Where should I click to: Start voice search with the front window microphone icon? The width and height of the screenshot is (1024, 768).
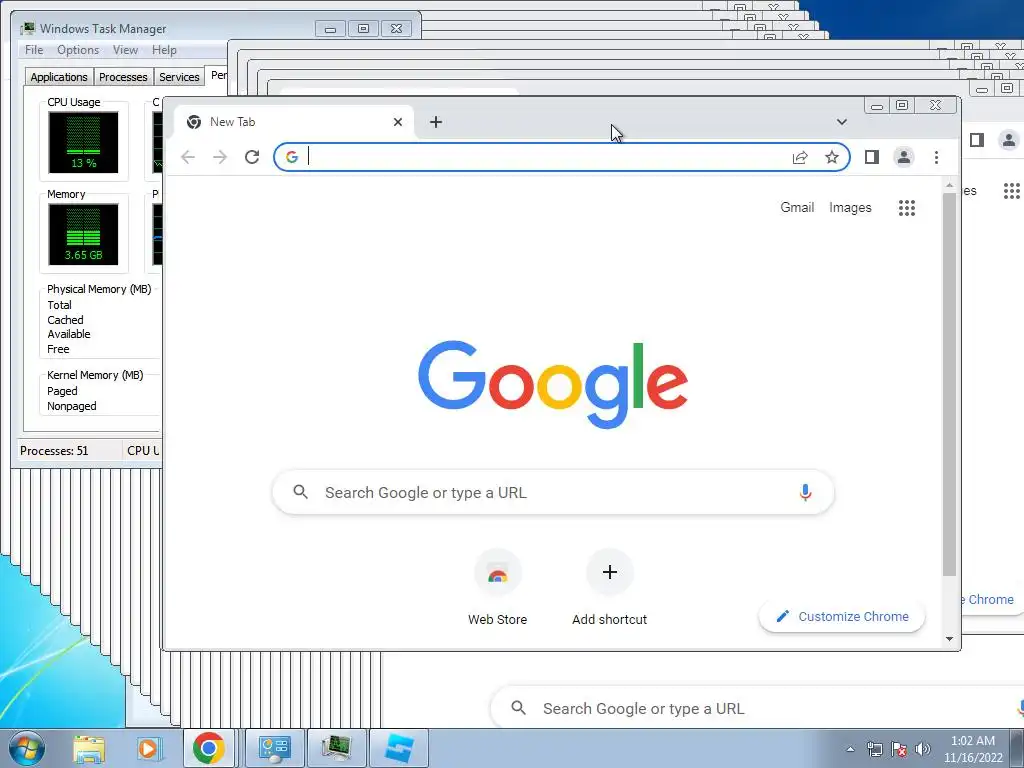(805, 492)
